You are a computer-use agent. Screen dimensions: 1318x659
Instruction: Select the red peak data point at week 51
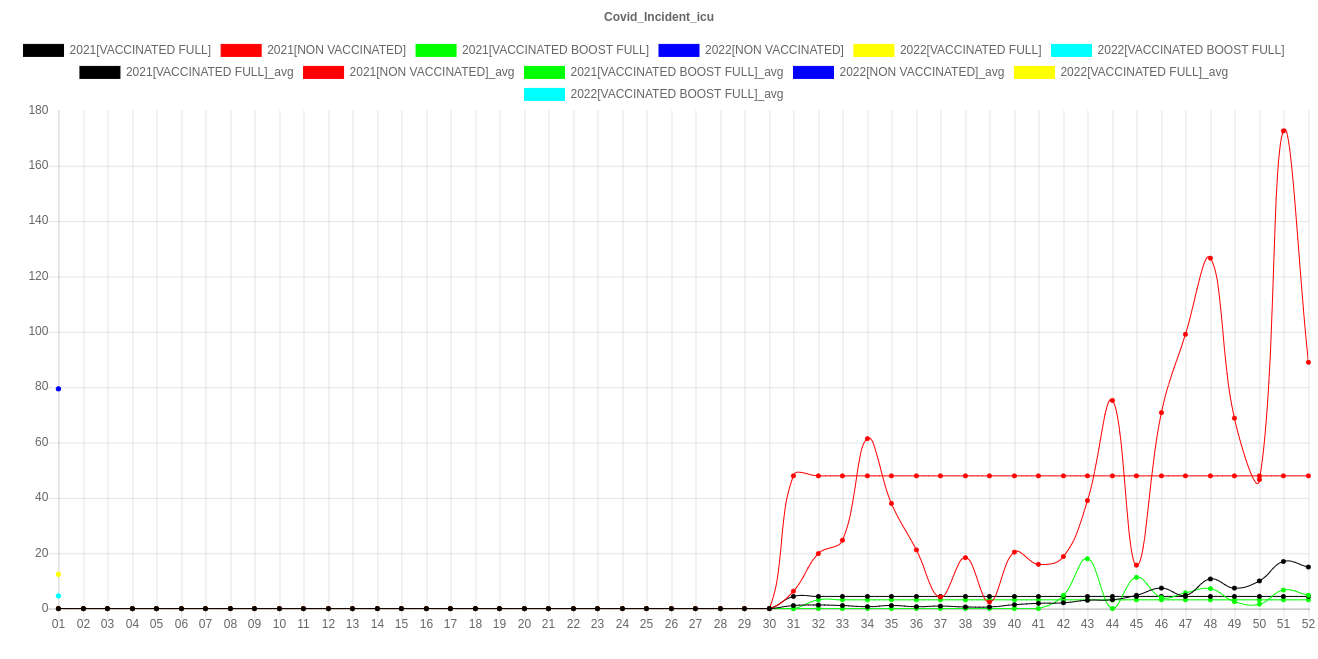[x=1283, y=131]
